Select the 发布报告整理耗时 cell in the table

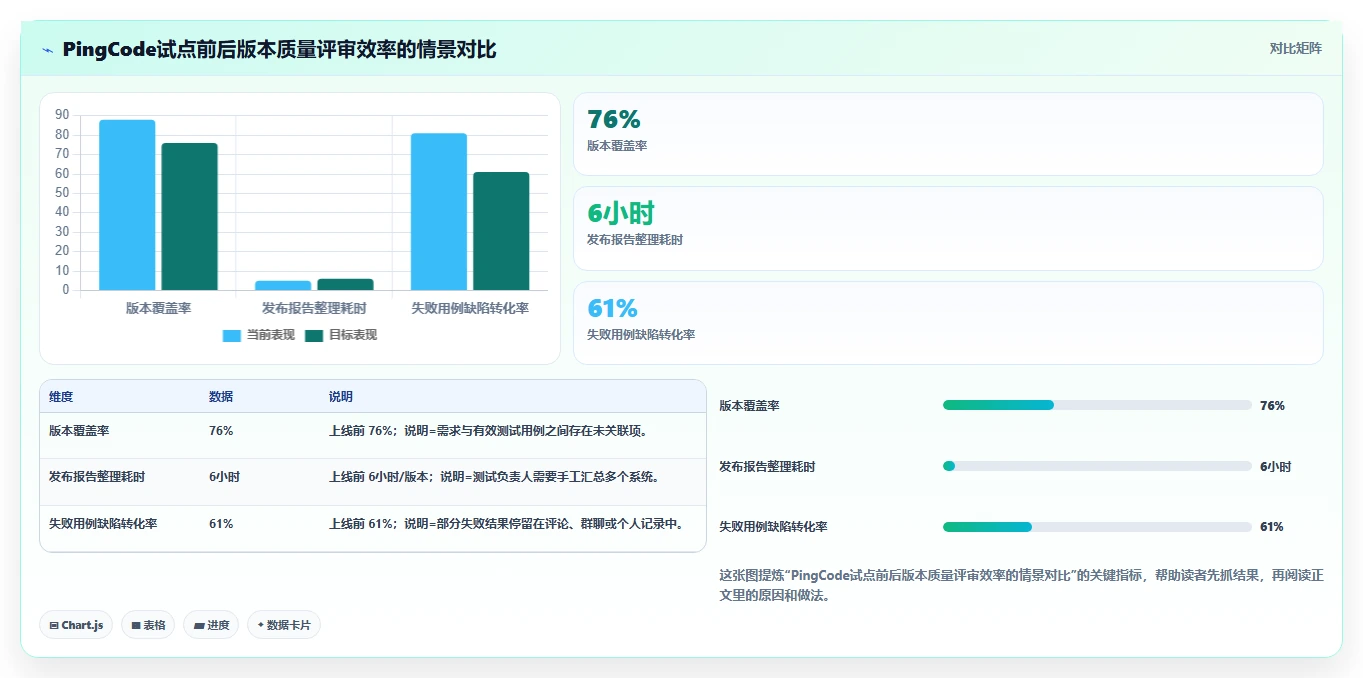(97, 477)
